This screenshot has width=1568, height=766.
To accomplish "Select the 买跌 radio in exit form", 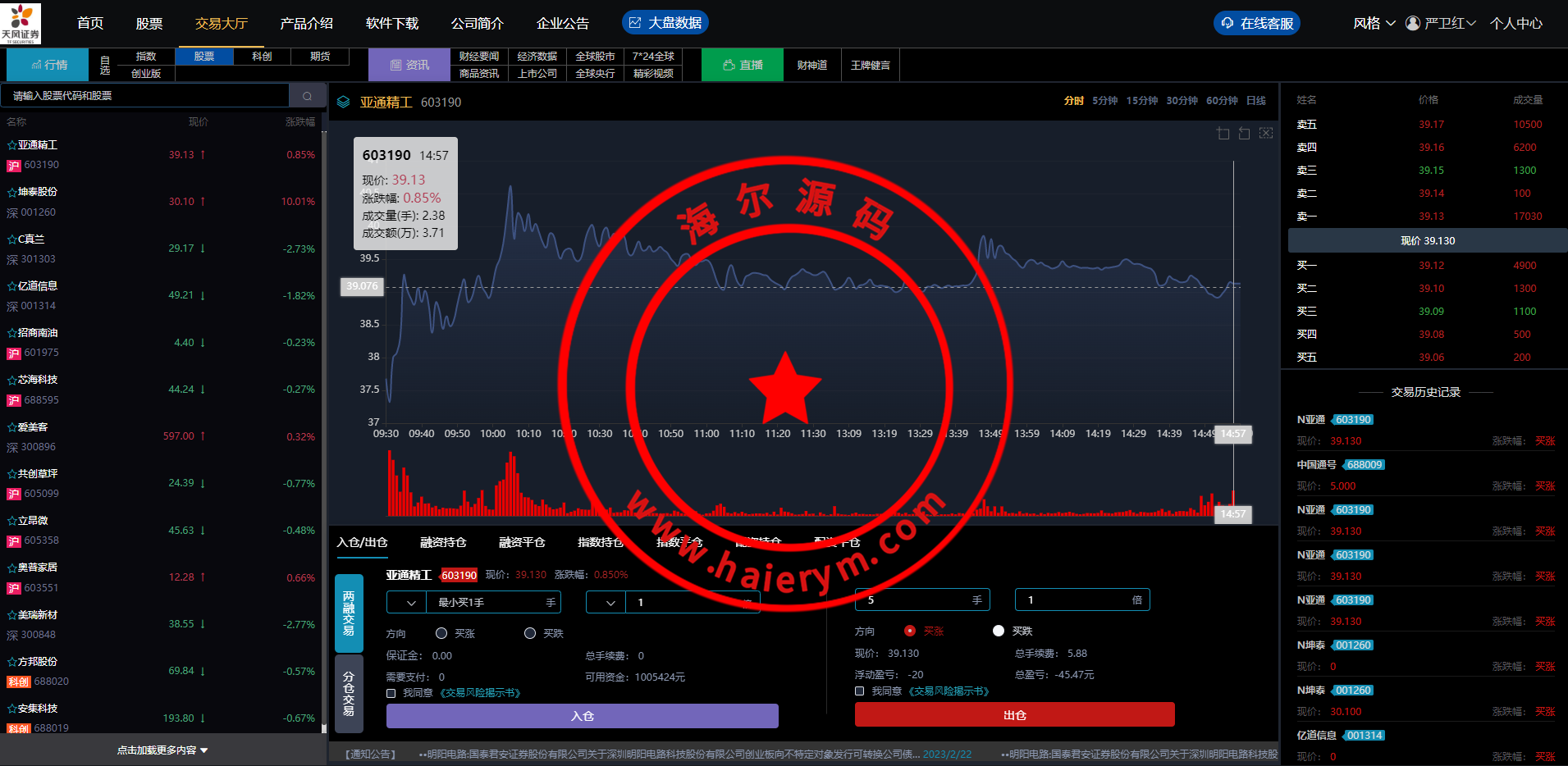I will click(x=999, y=631).
